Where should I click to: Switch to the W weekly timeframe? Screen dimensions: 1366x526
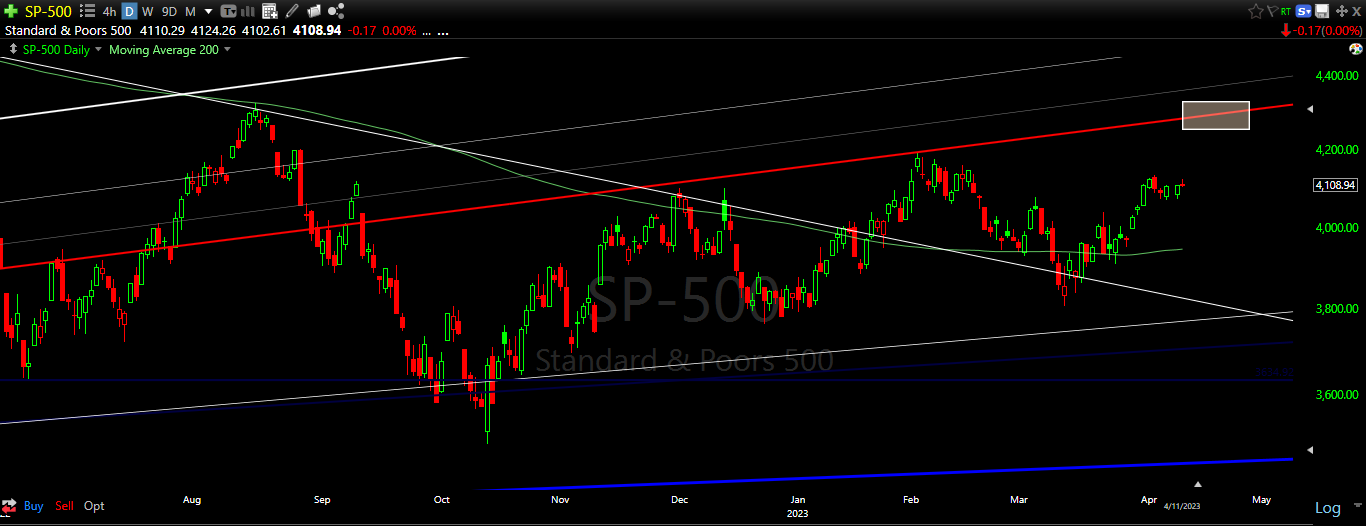coord(147,11)
